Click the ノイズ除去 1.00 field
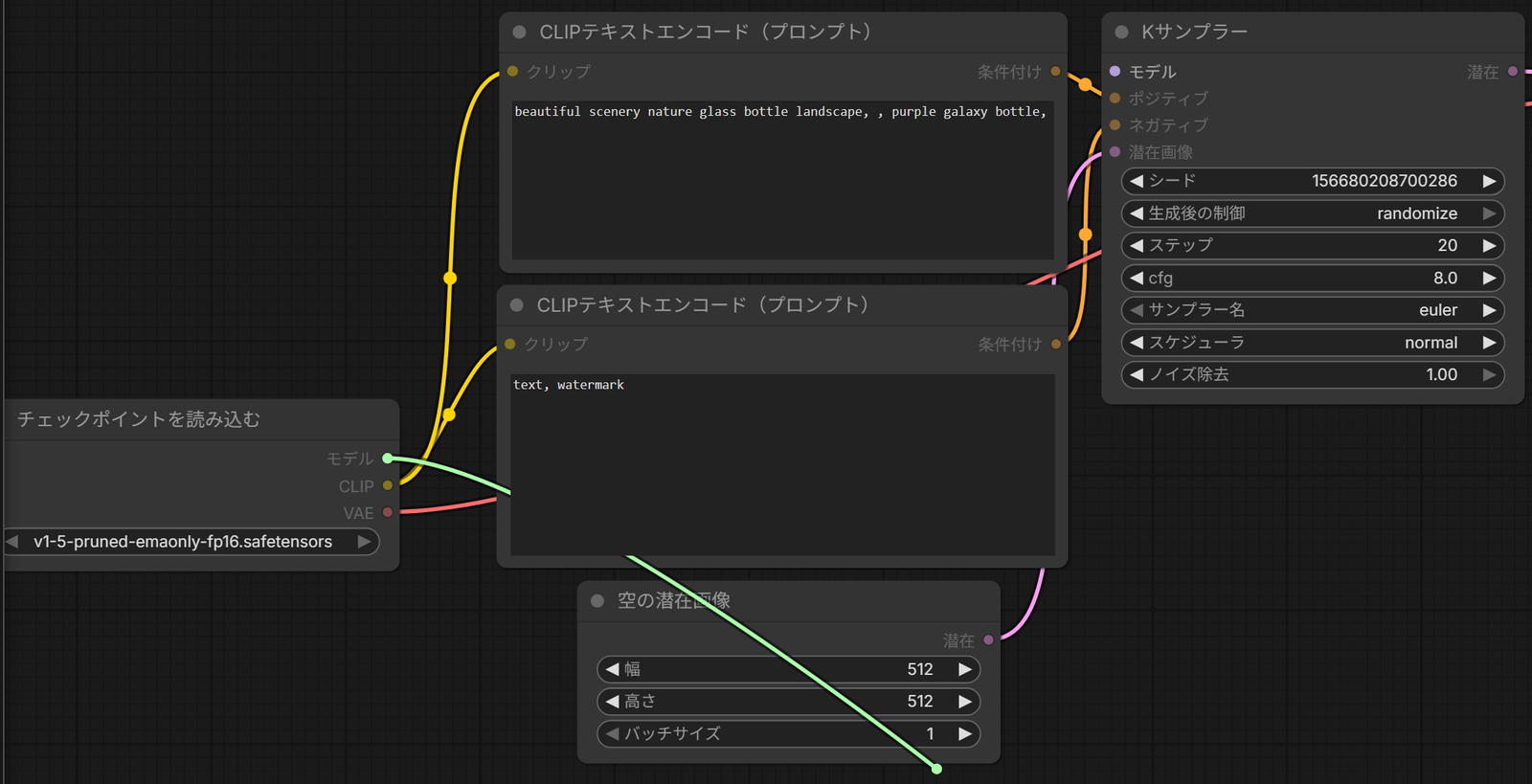This screenshot has height=784, width=1532. 1313,375
